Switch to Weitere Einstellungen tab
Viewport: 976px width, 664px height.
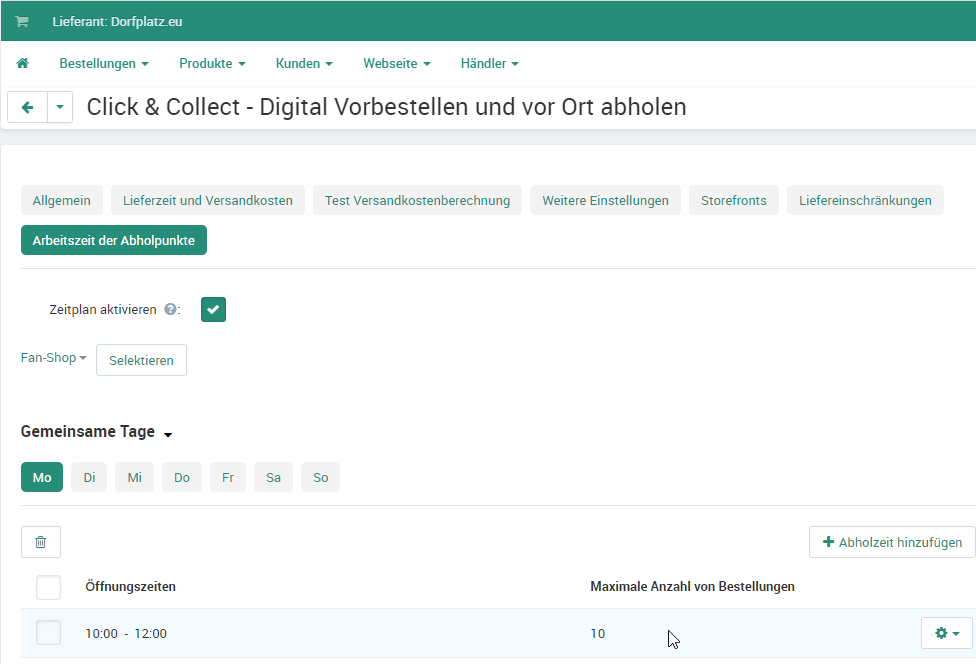click(605, 200)
